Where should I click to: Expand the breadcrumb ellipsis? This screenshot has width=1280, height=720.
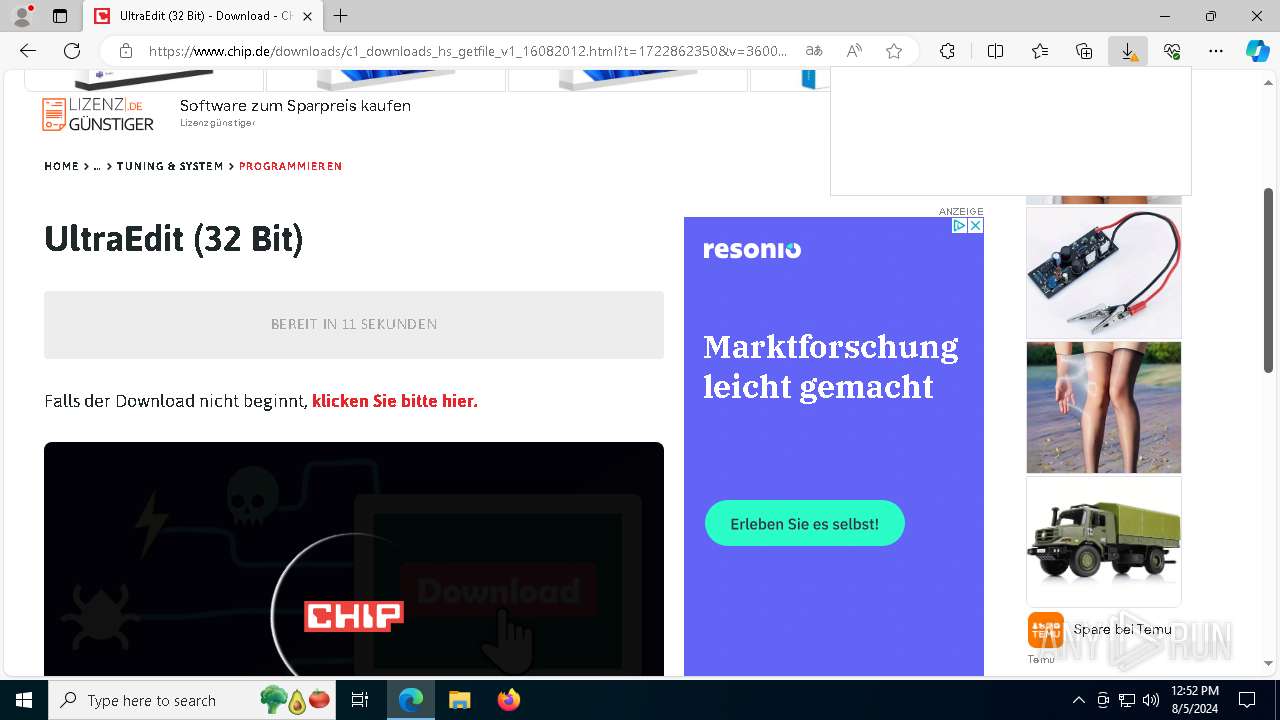pyautogui.click(x=97, y=166)
